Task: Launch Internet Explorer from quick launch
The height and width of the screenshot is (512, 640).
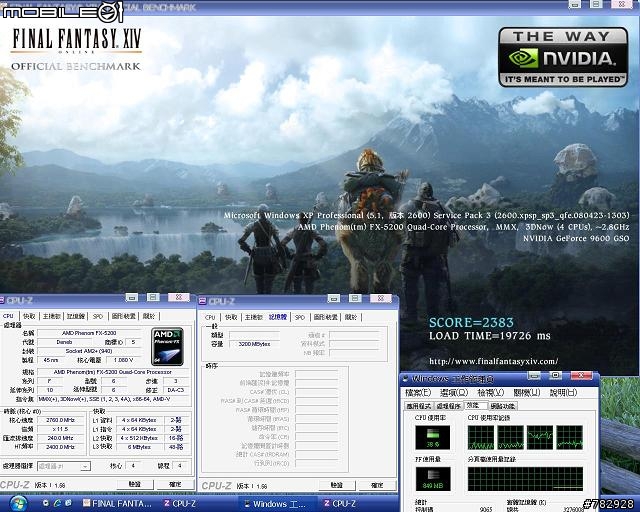Action: pos(57,503)
